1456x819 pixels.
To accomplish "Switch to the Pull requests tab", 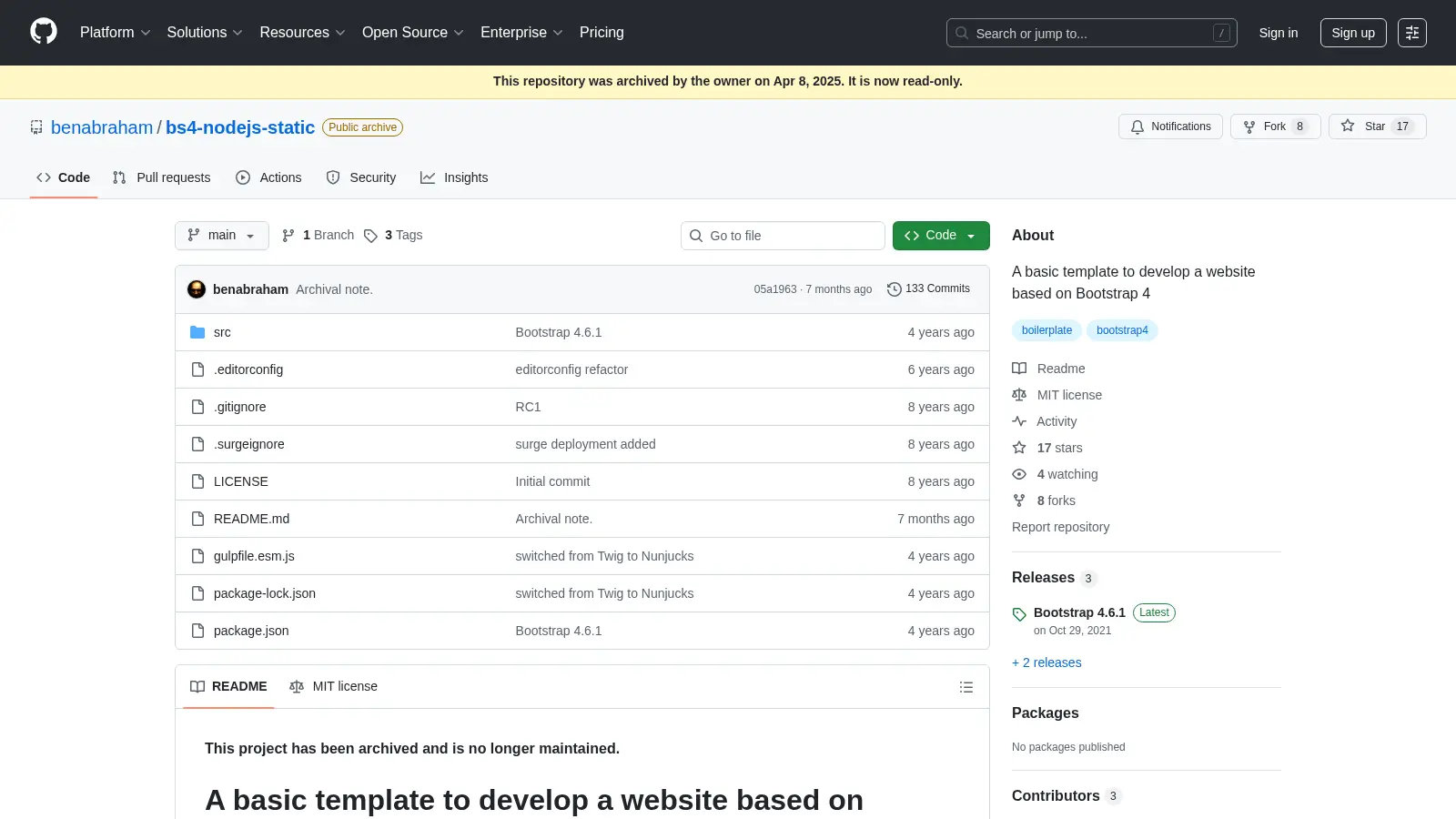I will click(x=162, y=177).
